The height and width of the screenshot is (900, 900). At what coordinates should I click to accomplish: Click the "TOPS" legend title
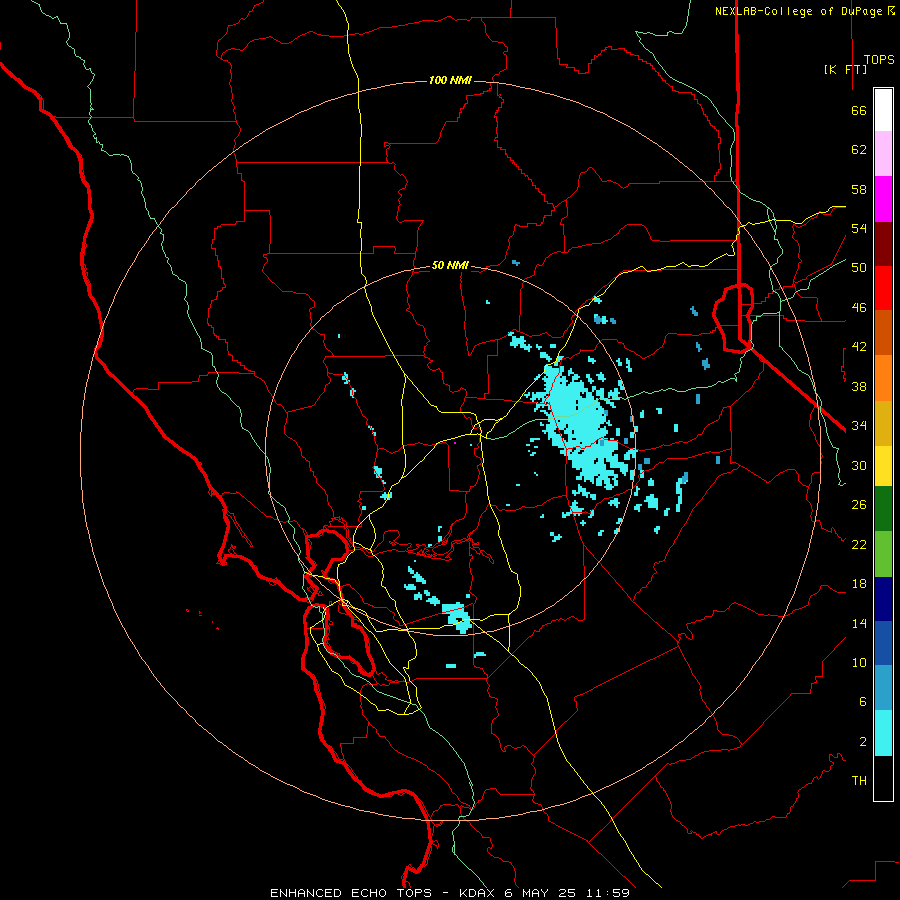(x=879, y=60)
